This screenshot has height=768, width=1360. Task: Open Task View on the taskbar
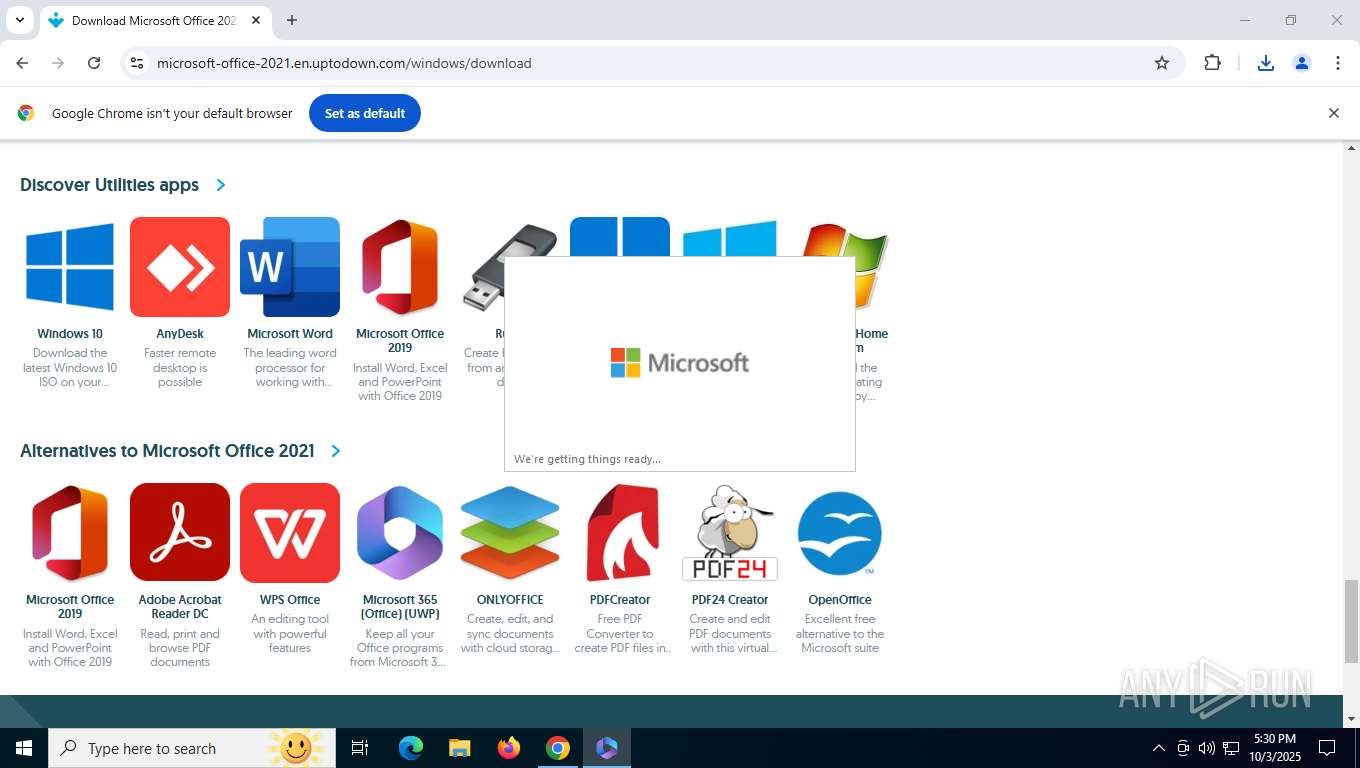tap(360, 748)
